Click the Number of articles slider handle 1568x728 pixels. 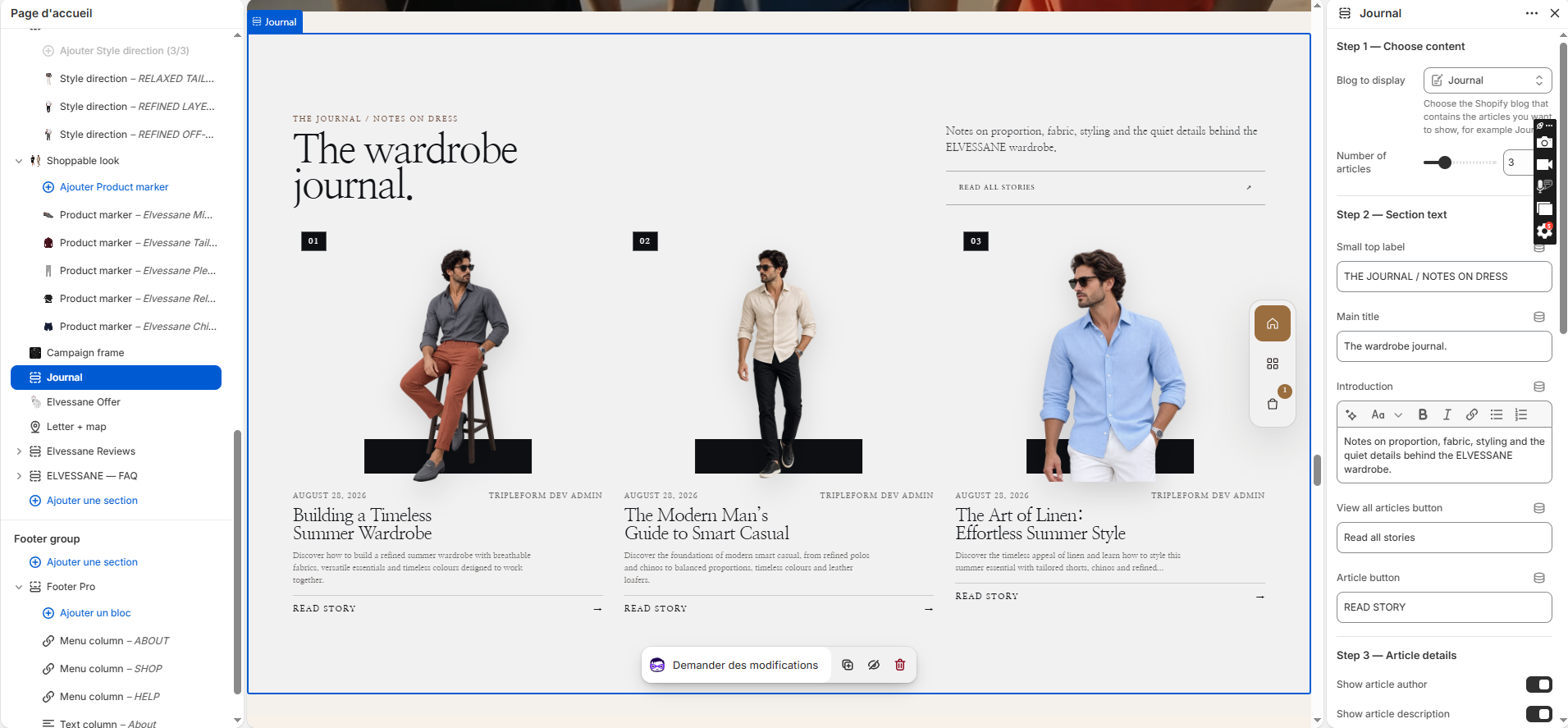(x=1445, y=163)
